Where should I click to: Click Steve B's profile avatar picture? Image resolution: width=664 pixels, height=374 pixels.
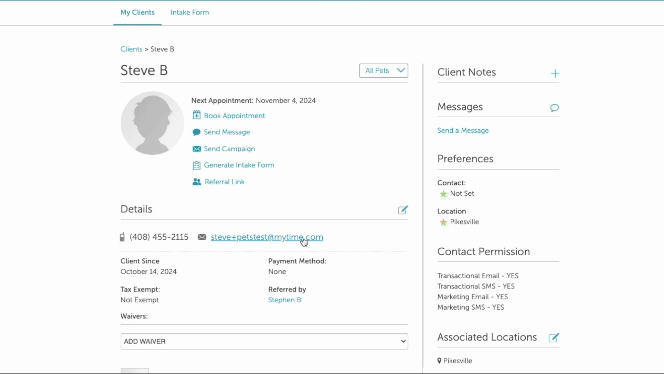152,123
